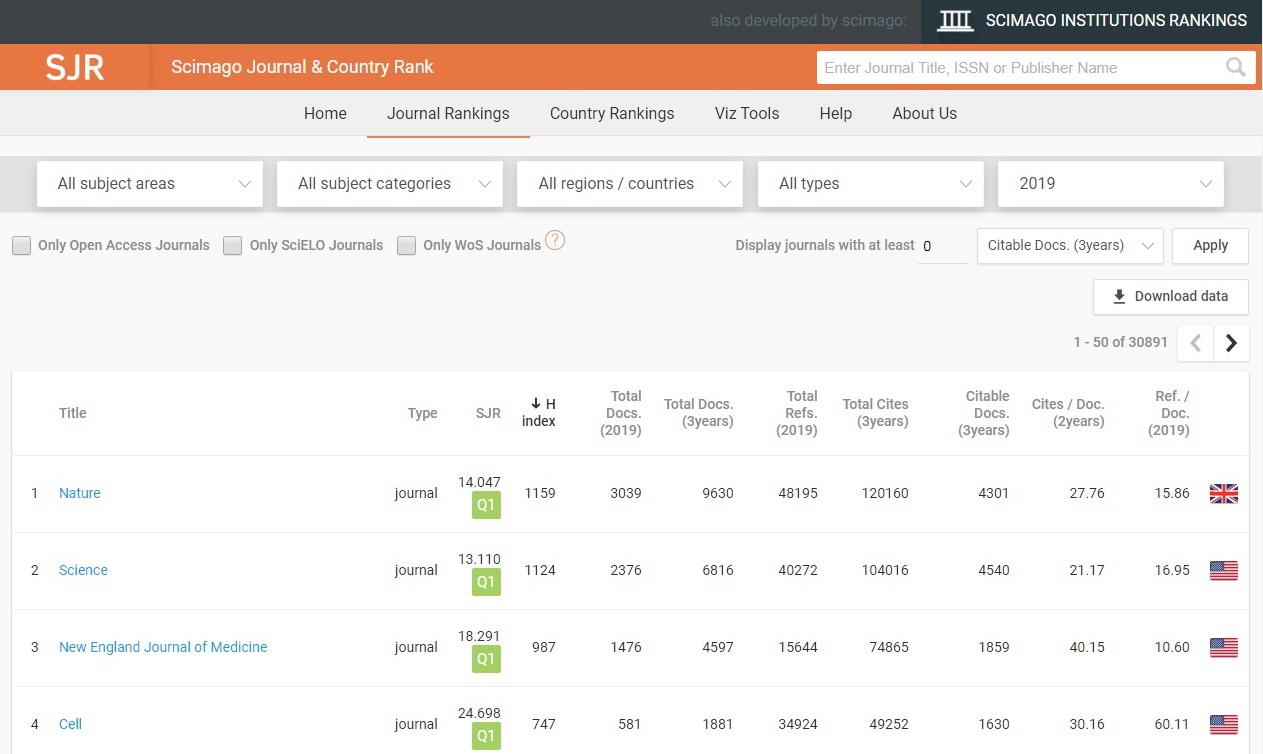Open the WoS Journals help question mark

(x=555, y=240)
